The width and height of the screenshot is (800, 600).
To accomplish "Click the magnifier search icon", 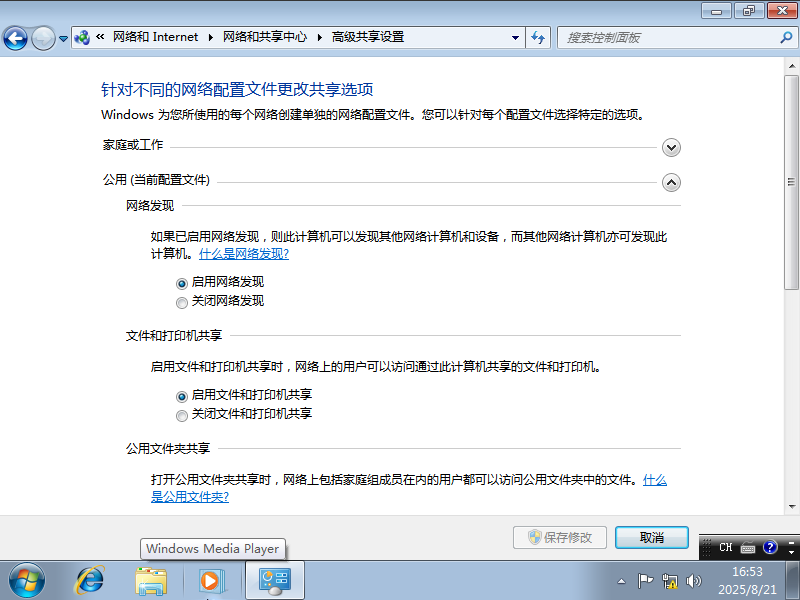I will coord(786,37).
